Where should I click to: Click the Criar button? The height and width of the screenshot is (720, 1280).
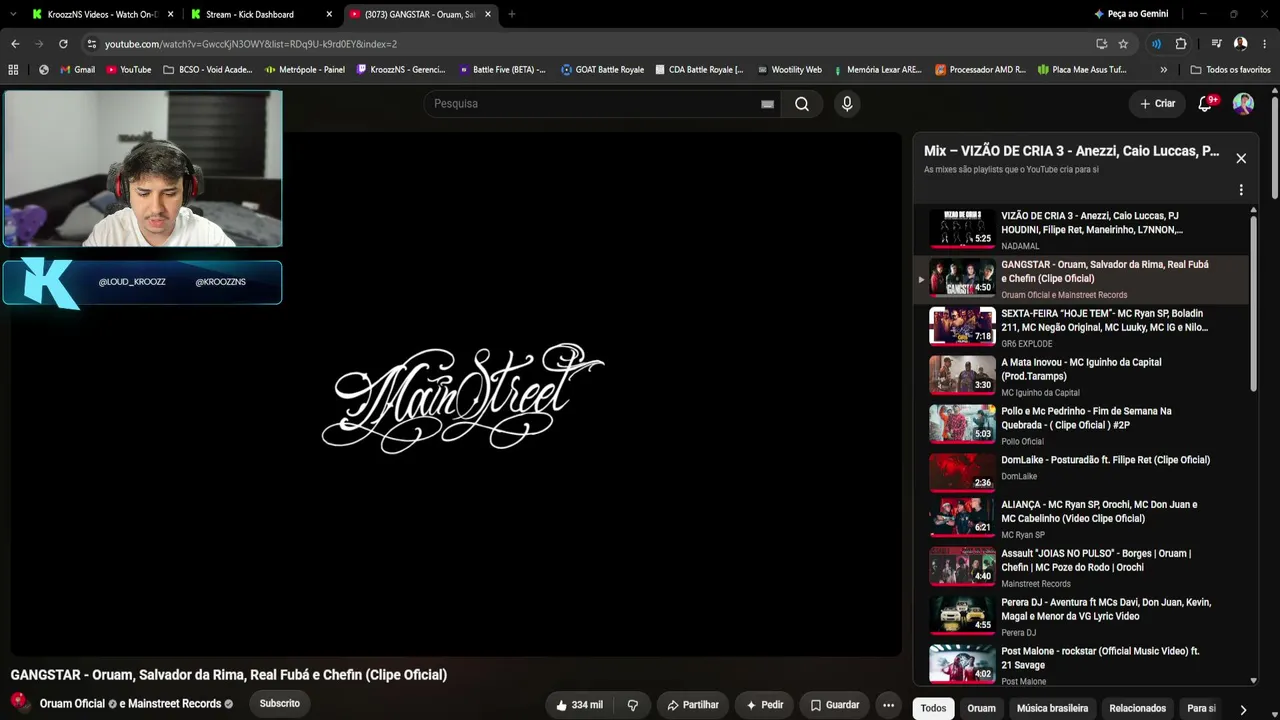coord(1157,103)
